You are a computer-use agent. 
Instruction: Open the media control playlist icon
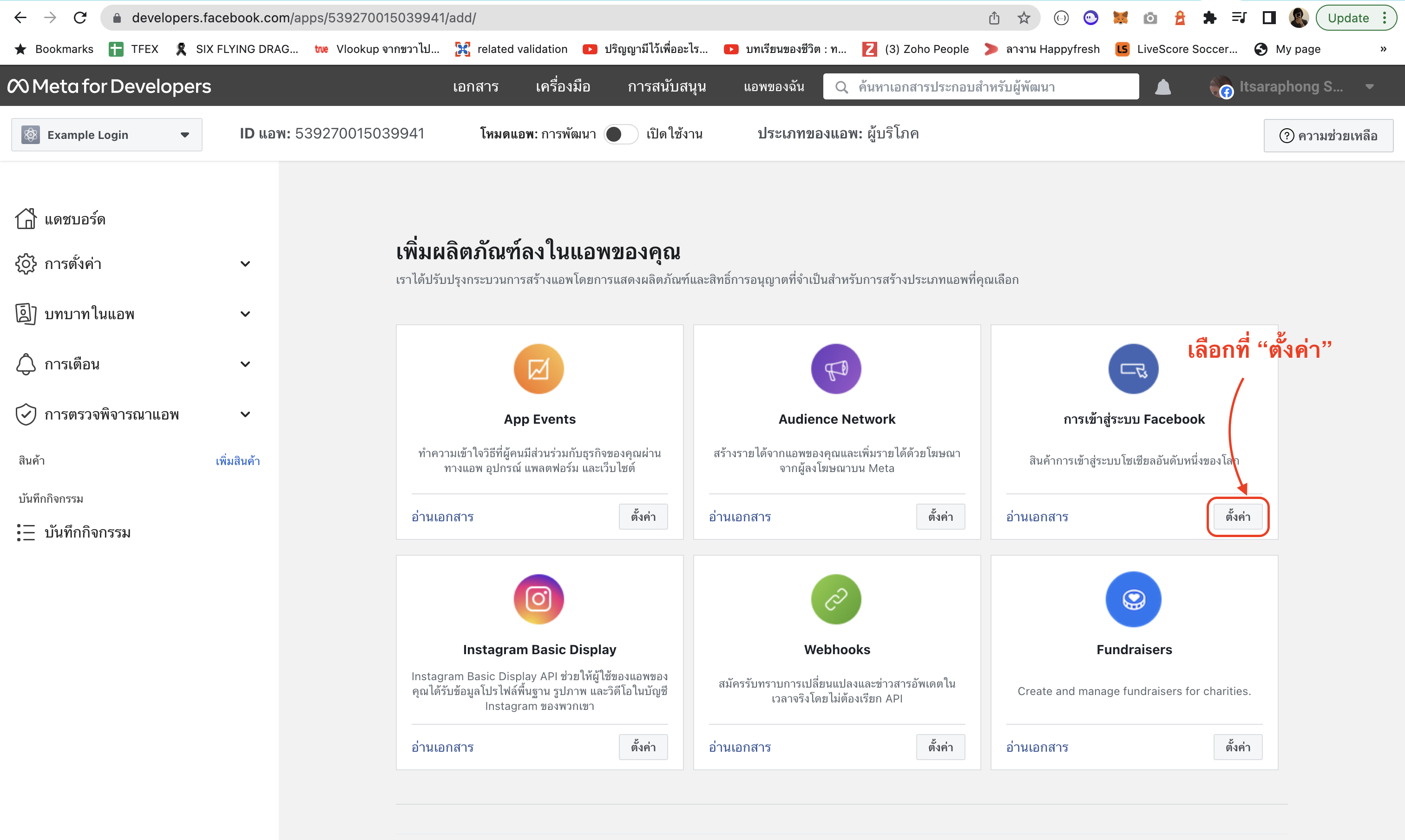click(1239, 18)
